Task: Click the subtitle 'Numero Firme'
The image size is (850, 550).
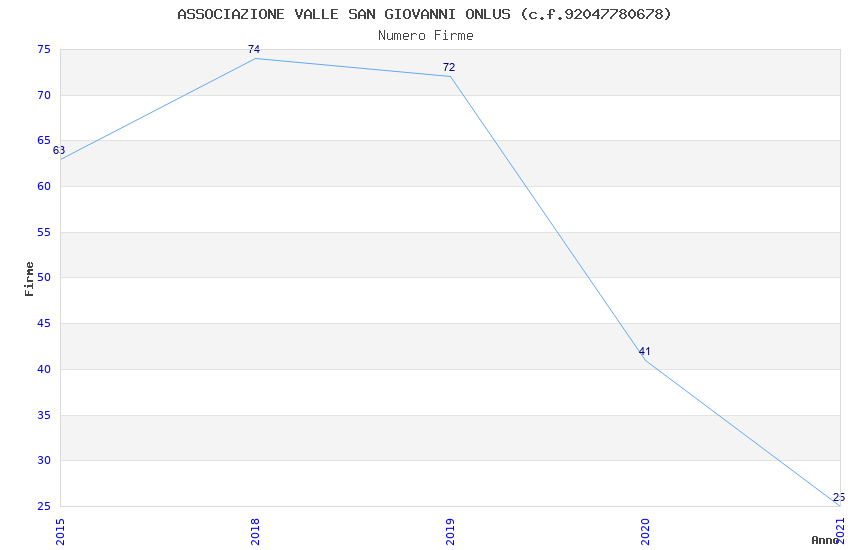Action: point(426,36)
